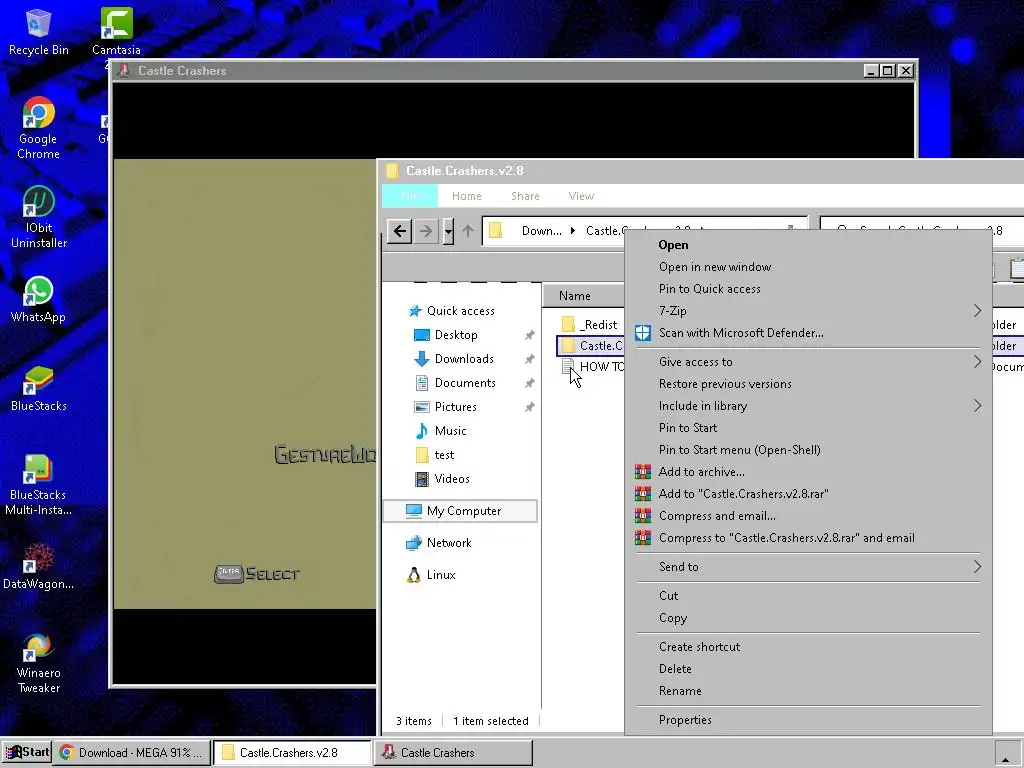Switch to Download - MEGA Chrome taskbar button
The width and height of the screenshot is (1024, 768).
point(133,752)
